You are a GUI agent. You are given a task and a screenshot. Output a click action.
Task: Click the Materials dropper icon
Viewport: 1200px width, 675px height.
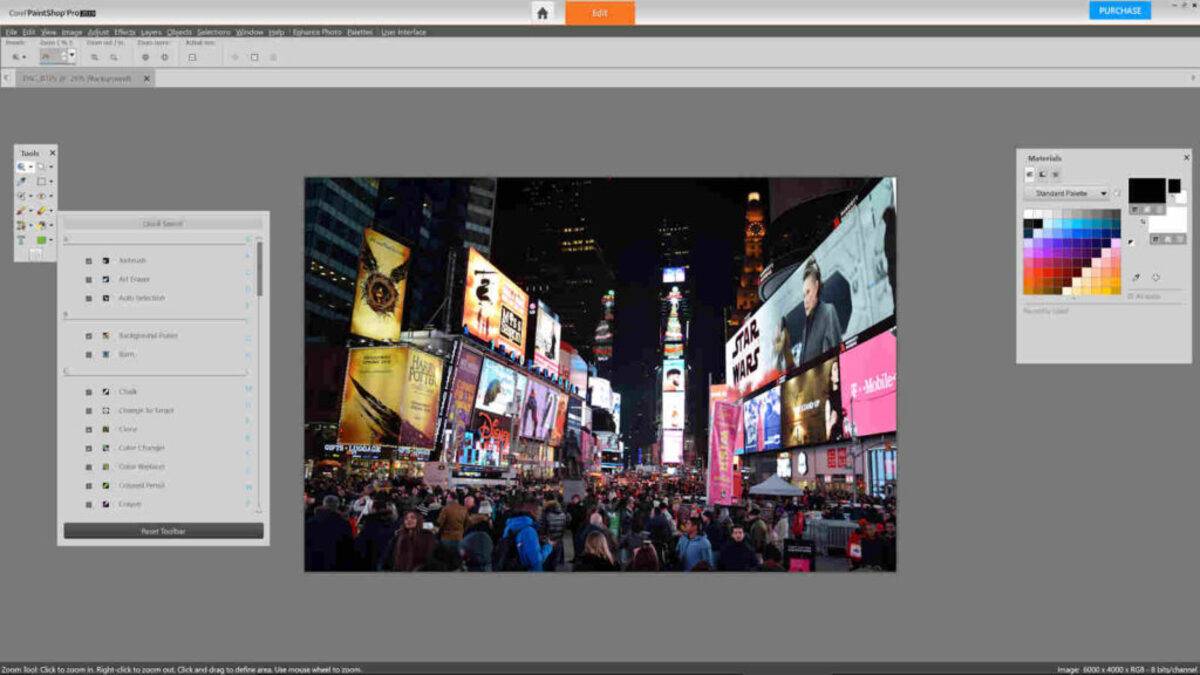(1137, 277)
